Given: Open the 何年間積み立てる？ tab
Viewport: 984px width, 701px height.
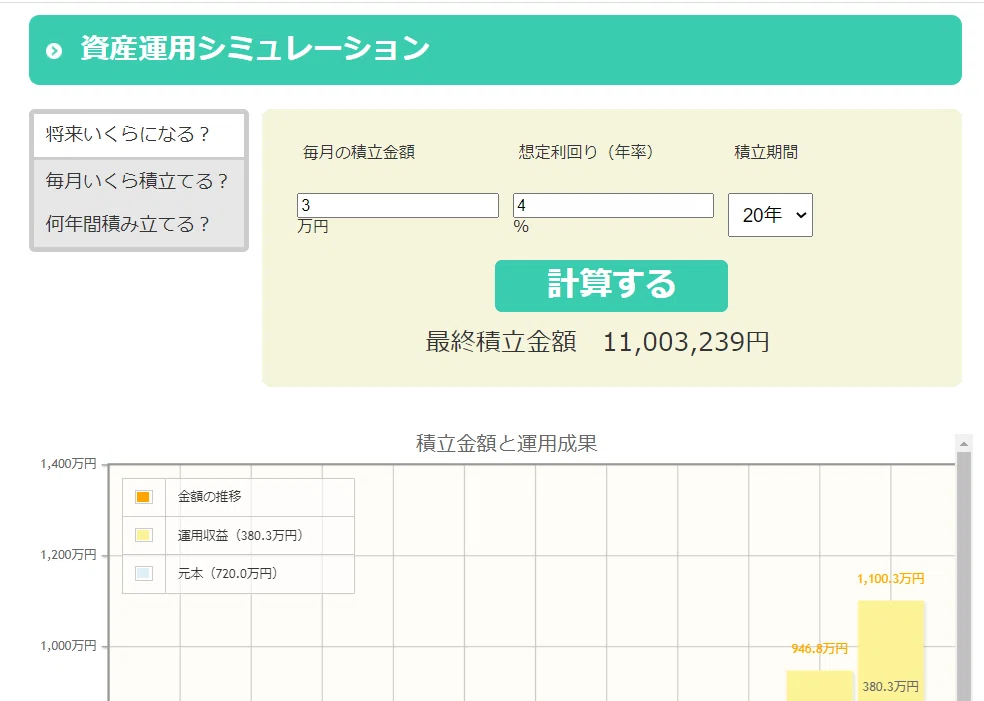Looking at the screenshot, I should 139,224.
